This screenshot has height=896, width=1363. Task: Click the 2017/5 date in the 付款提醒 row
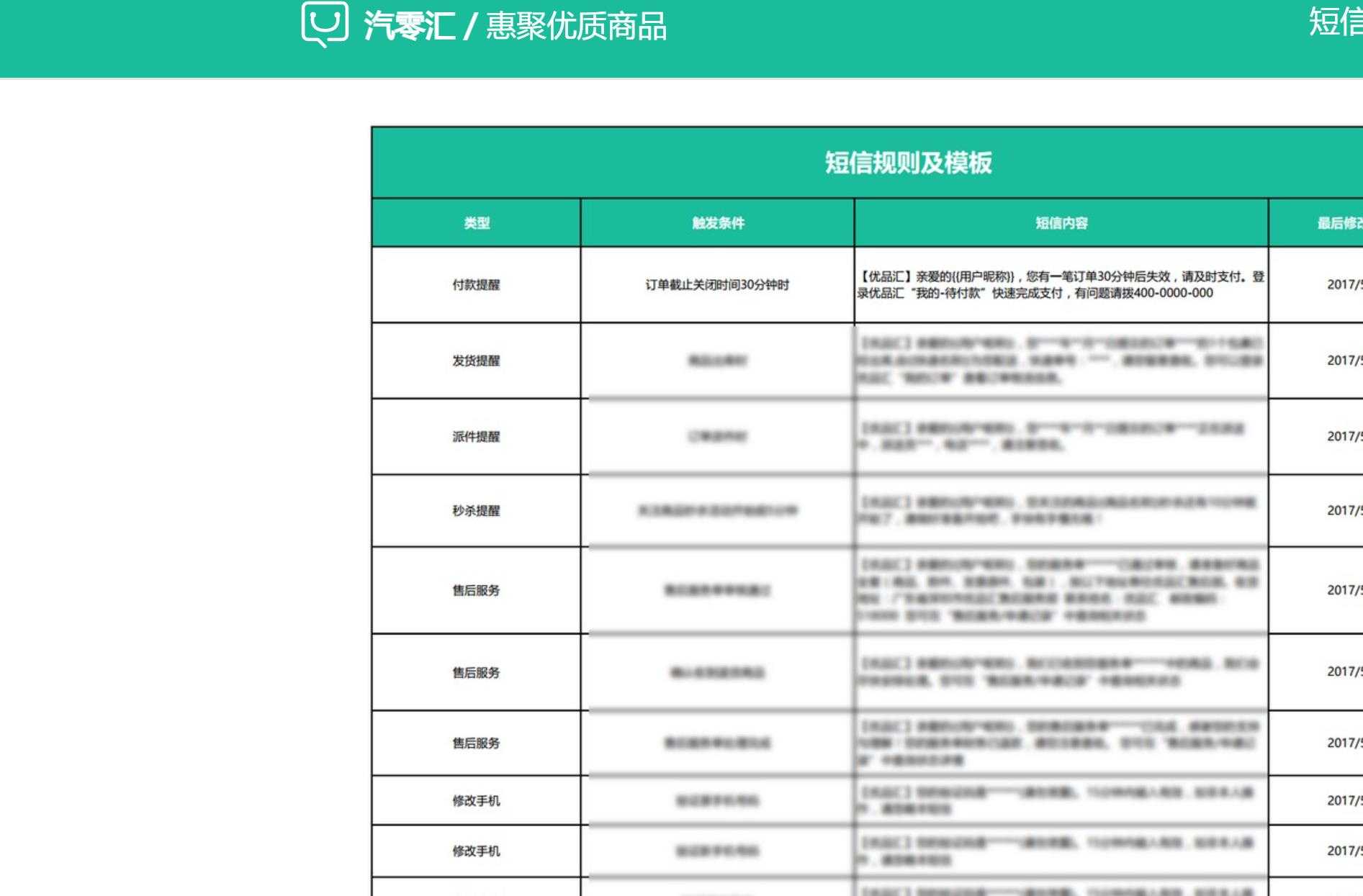pyautogui.click(x=1345, y=285)
